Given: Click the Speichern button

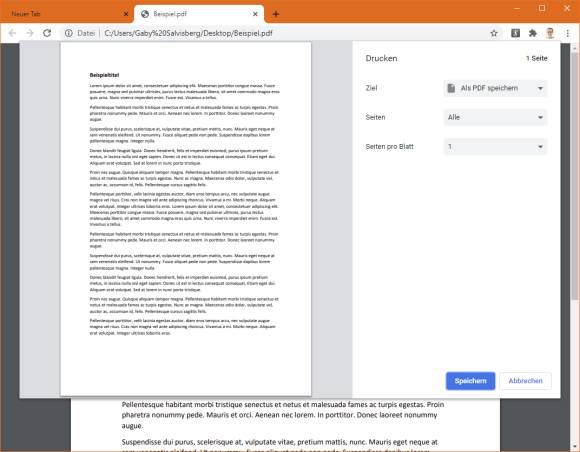Looking at the screenshot, I should point(470,381).
